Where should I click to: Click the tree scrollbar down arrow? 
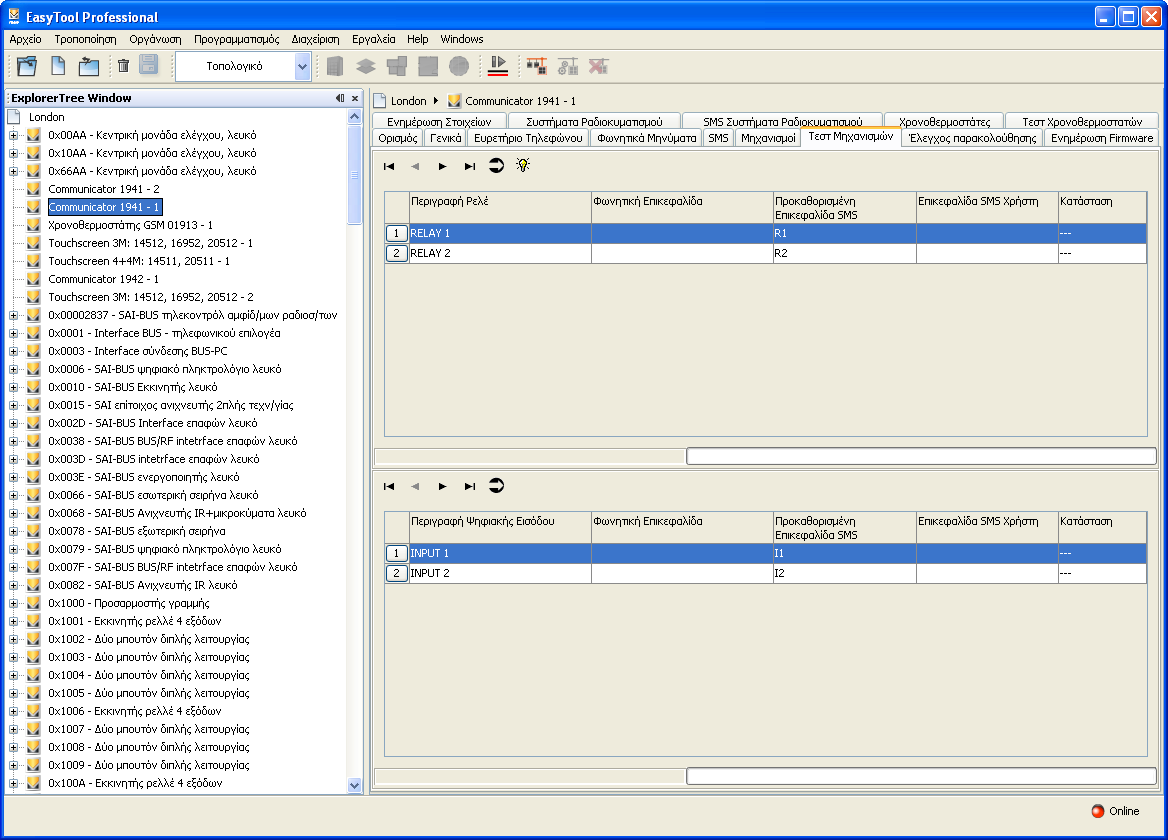coord(355,785)
